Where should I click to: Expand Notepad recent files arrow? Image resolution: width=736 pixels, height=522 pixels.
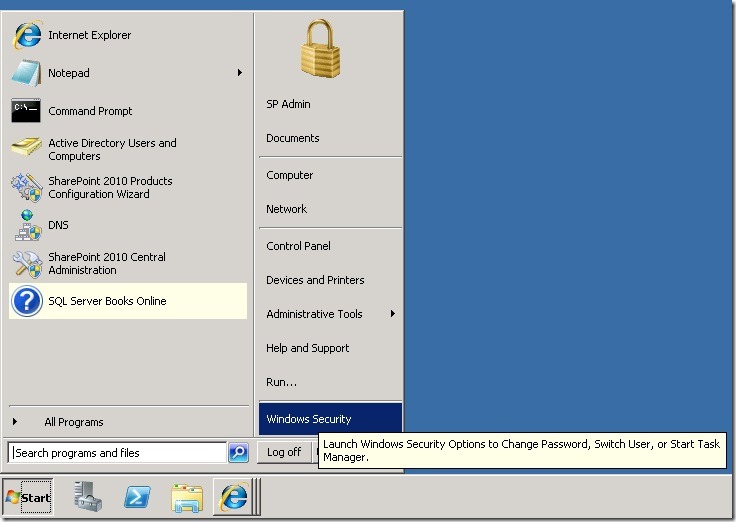(x=240, y=73)
